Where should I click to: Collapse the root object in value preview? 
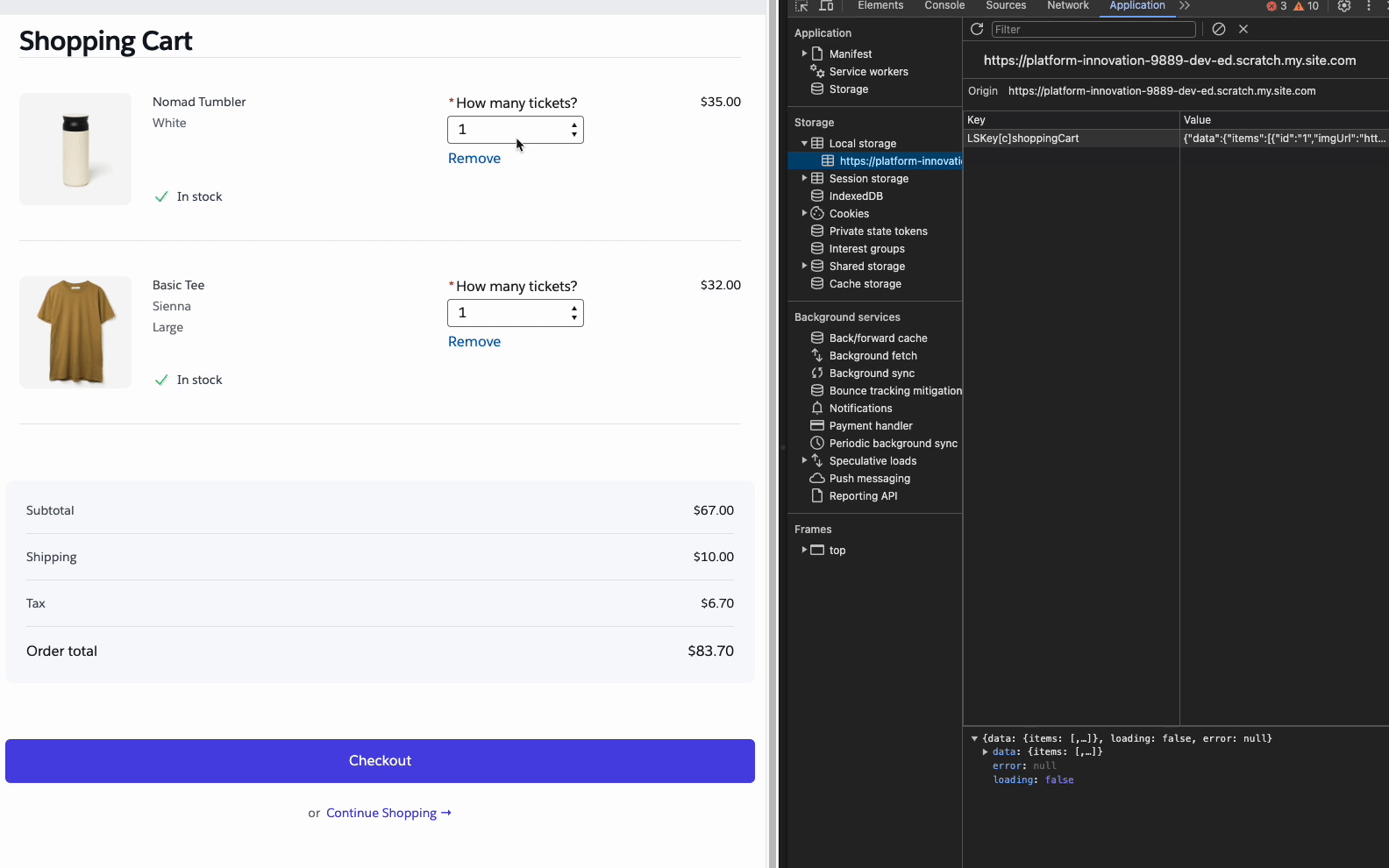tap(974, 739)
